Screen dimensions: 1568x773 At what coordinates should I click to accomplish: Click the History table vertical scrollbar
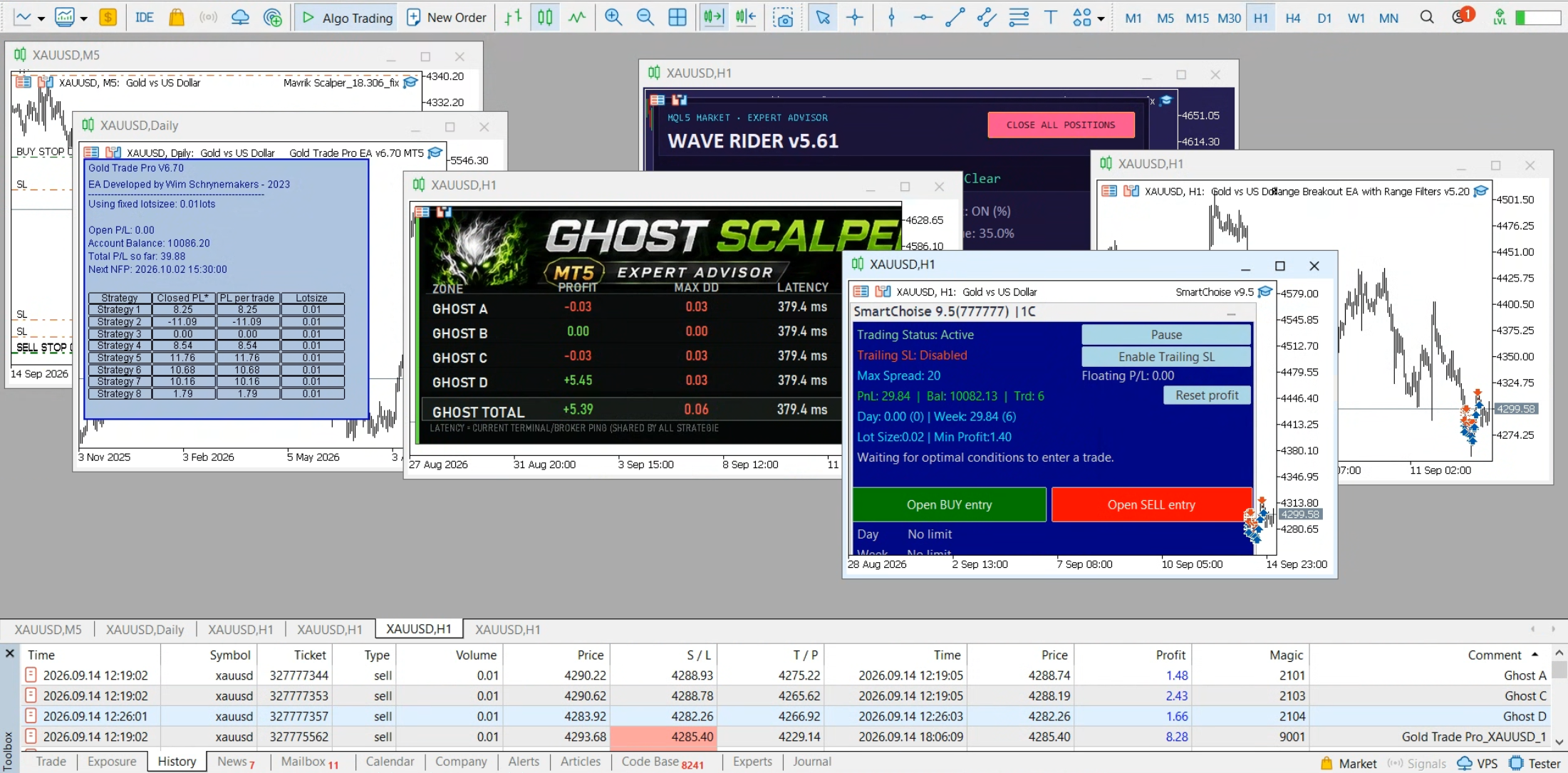click(1559, 696)
